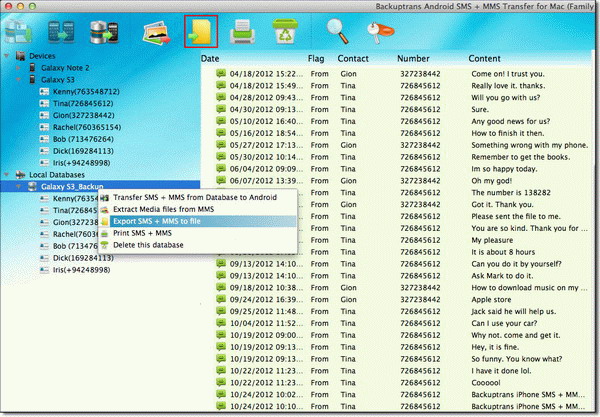This screenshot has width=600, height=417.
Task: Sort by the Content column header
Action: [x=484, y=59]
